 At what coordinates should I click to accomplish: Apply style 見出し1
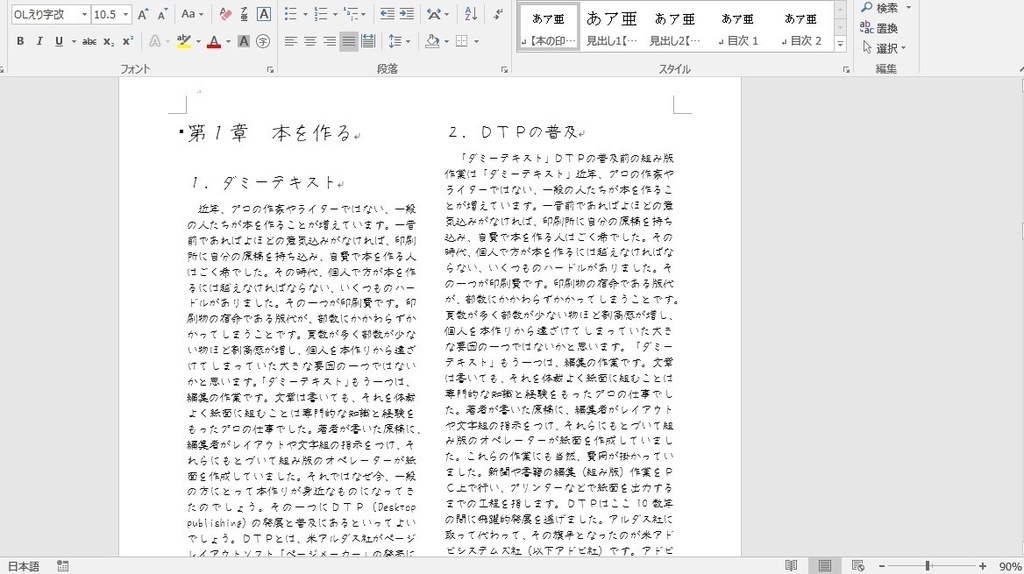[611, 26]
